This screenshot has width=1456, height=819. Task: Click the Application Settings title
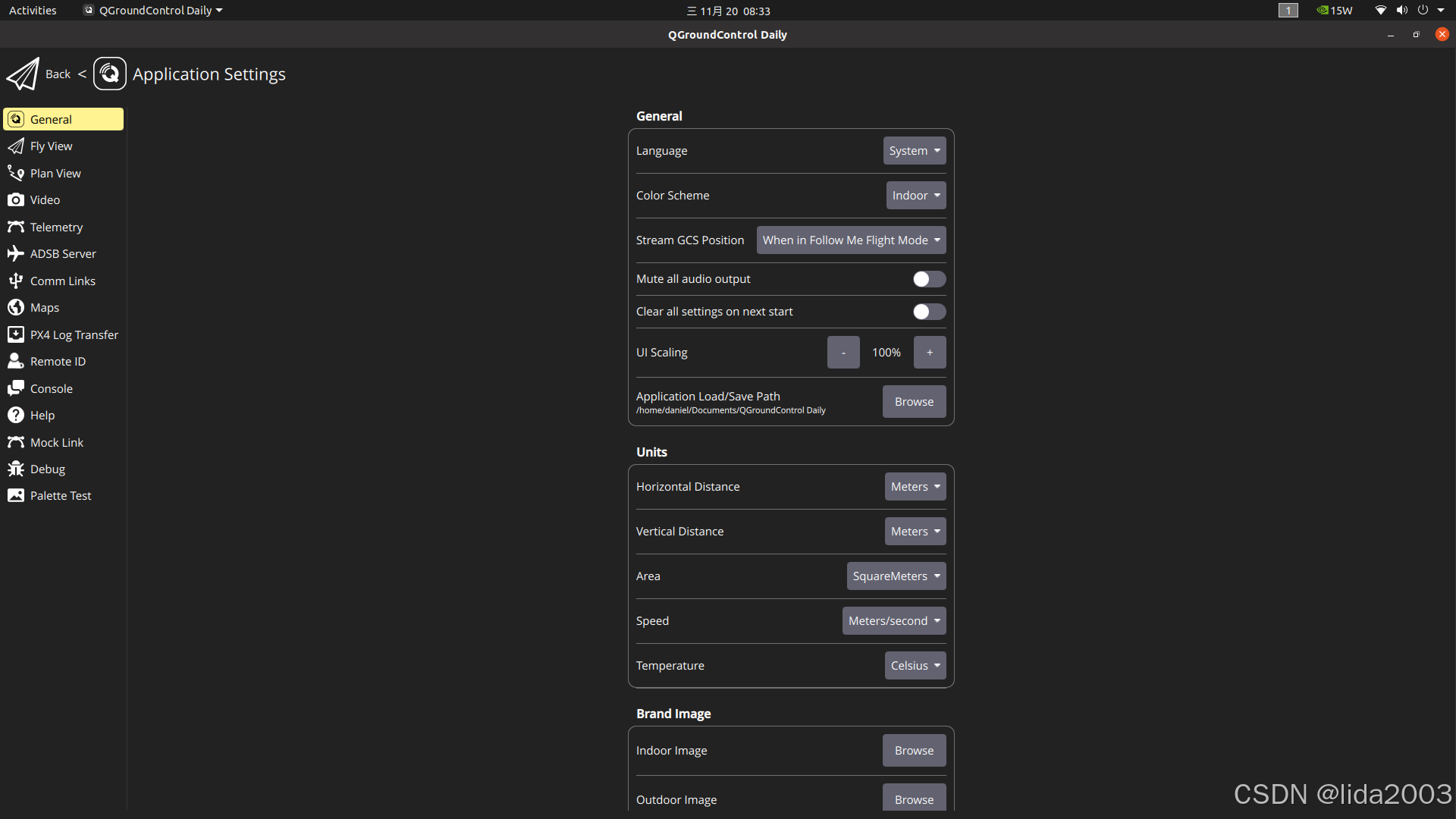coord(209,74)
